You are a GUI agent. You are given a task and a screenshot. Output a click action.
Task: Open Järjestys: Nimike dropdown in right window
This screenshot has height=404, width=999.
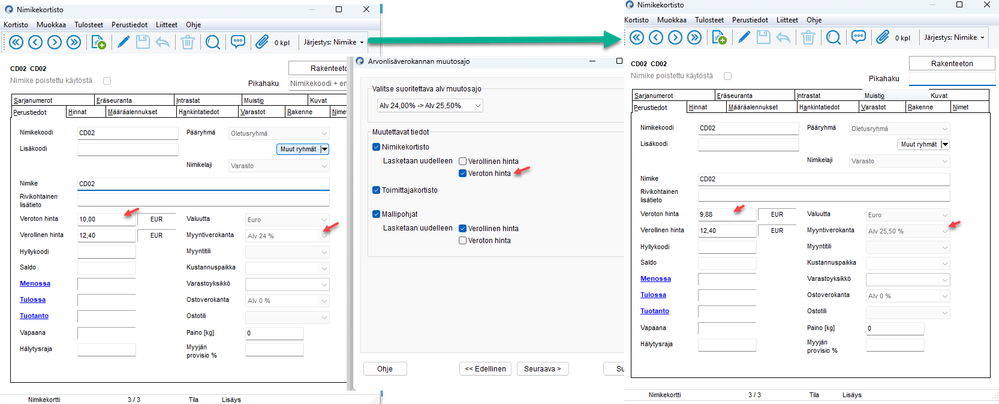[x=952, y=38]
